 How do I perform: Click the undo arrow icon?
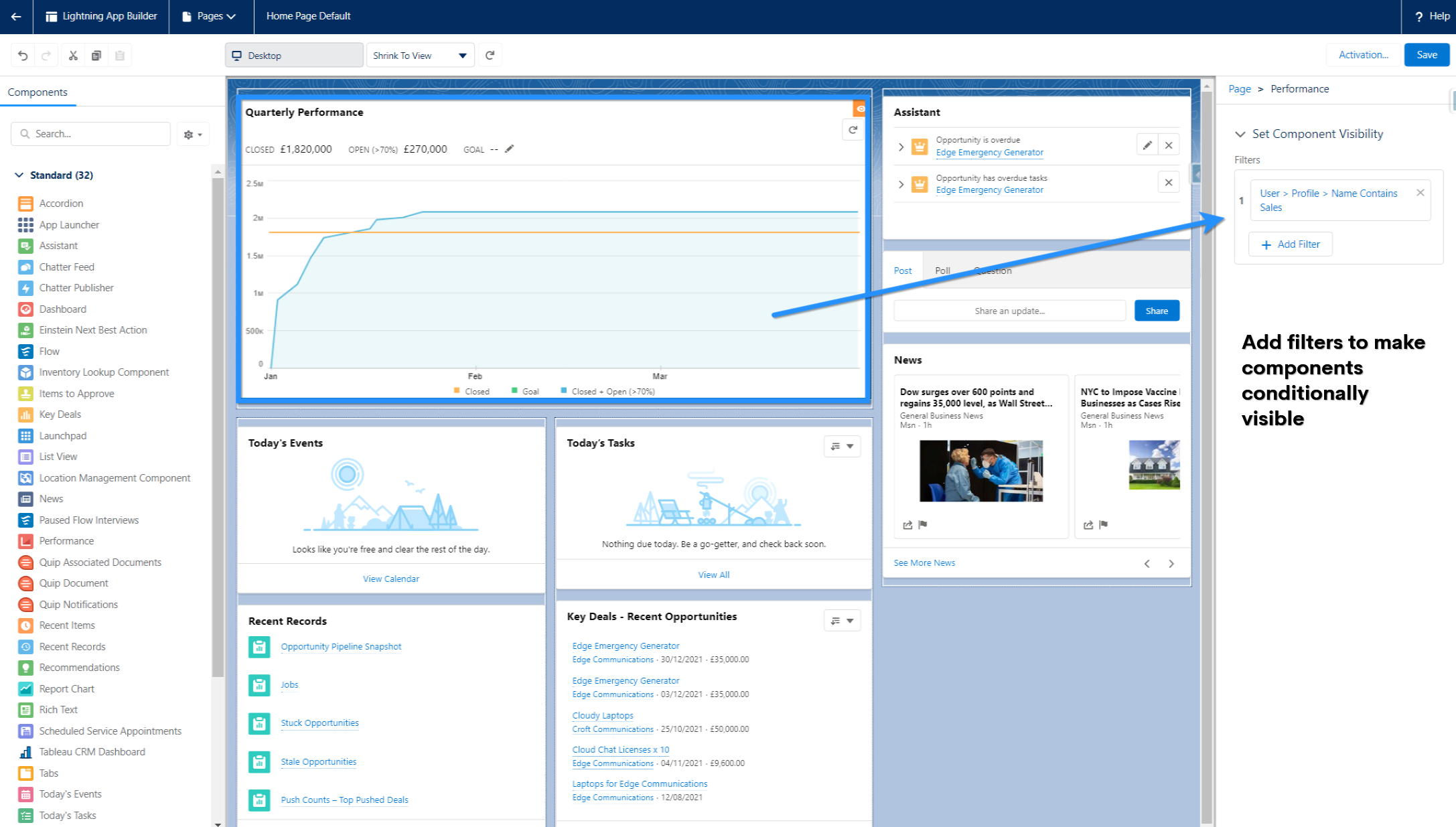point(23,56)
